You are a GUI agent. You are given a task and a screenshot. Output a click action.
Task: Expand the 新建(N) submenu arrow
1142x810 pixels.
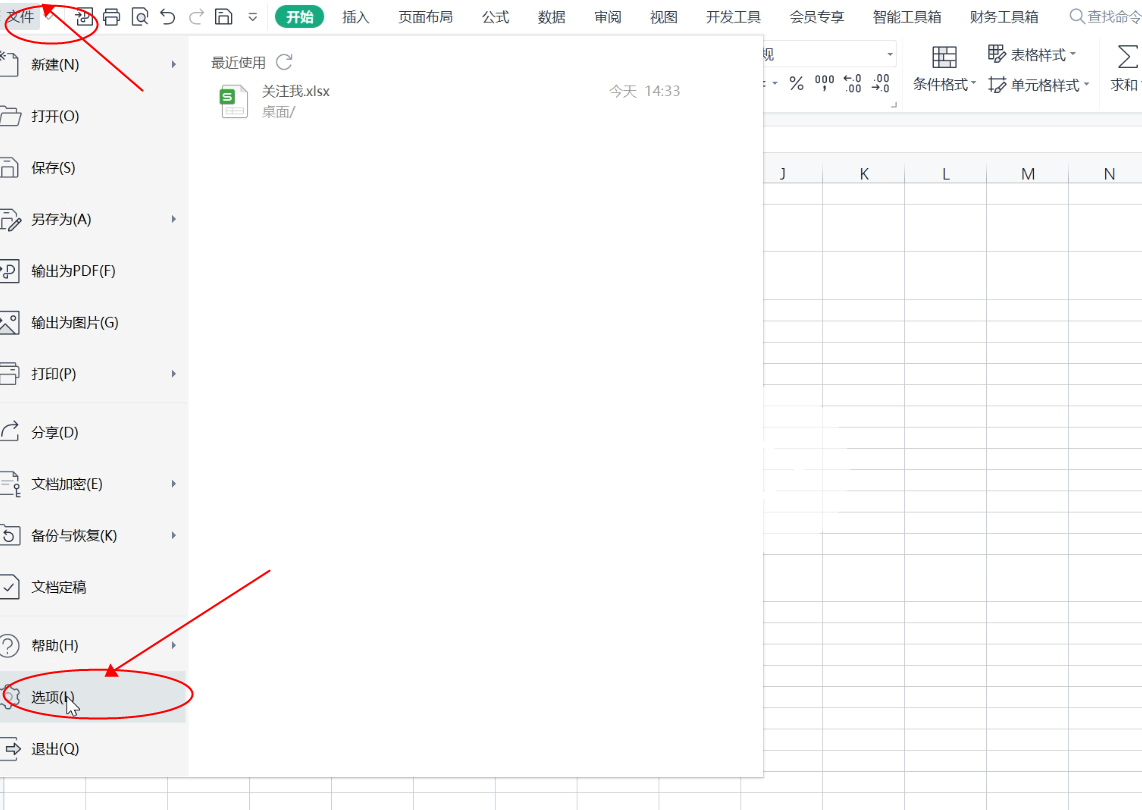[x=173, y=65]
